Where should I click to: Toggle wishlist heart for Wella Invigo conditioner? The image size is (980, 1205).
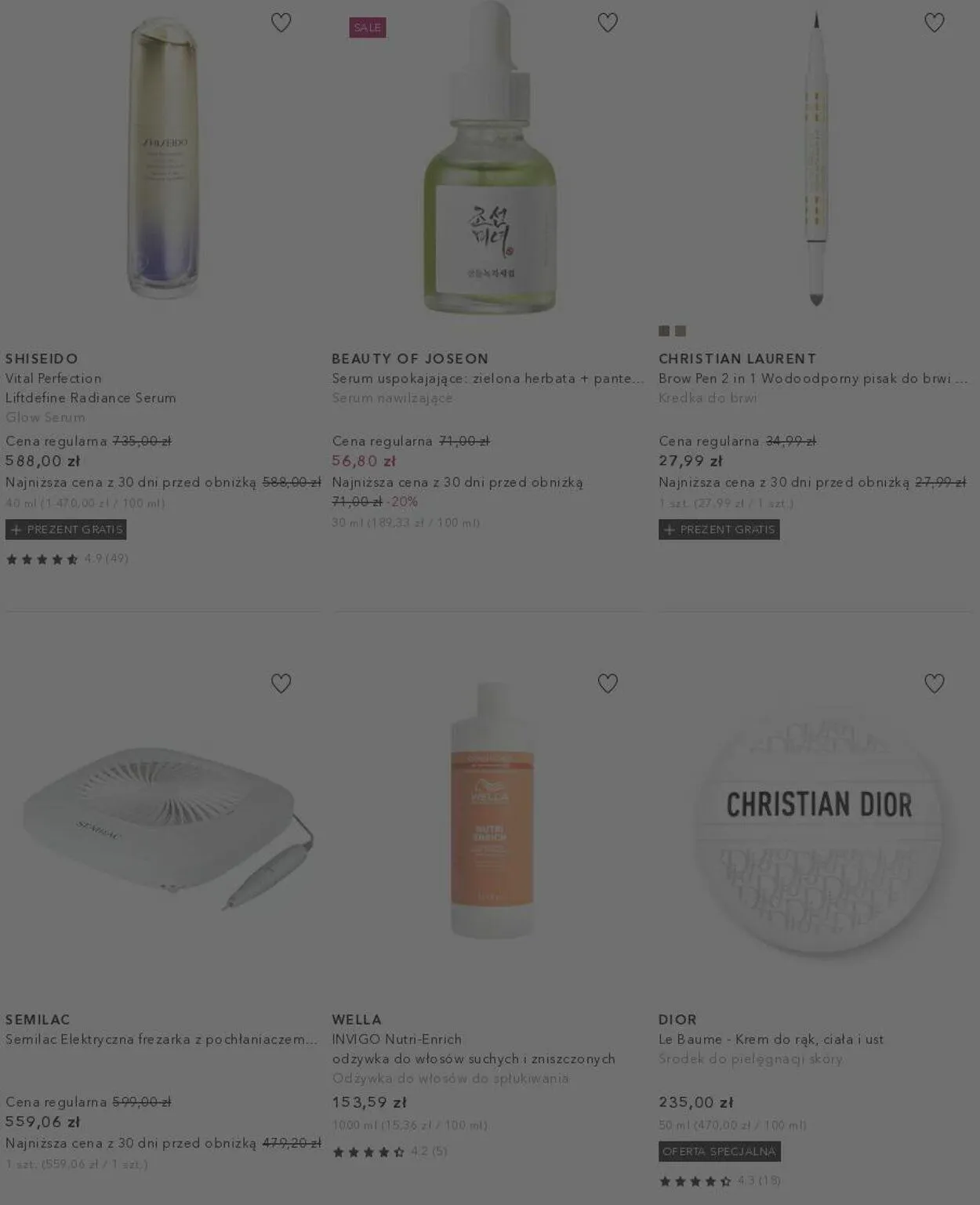point(608,684)
